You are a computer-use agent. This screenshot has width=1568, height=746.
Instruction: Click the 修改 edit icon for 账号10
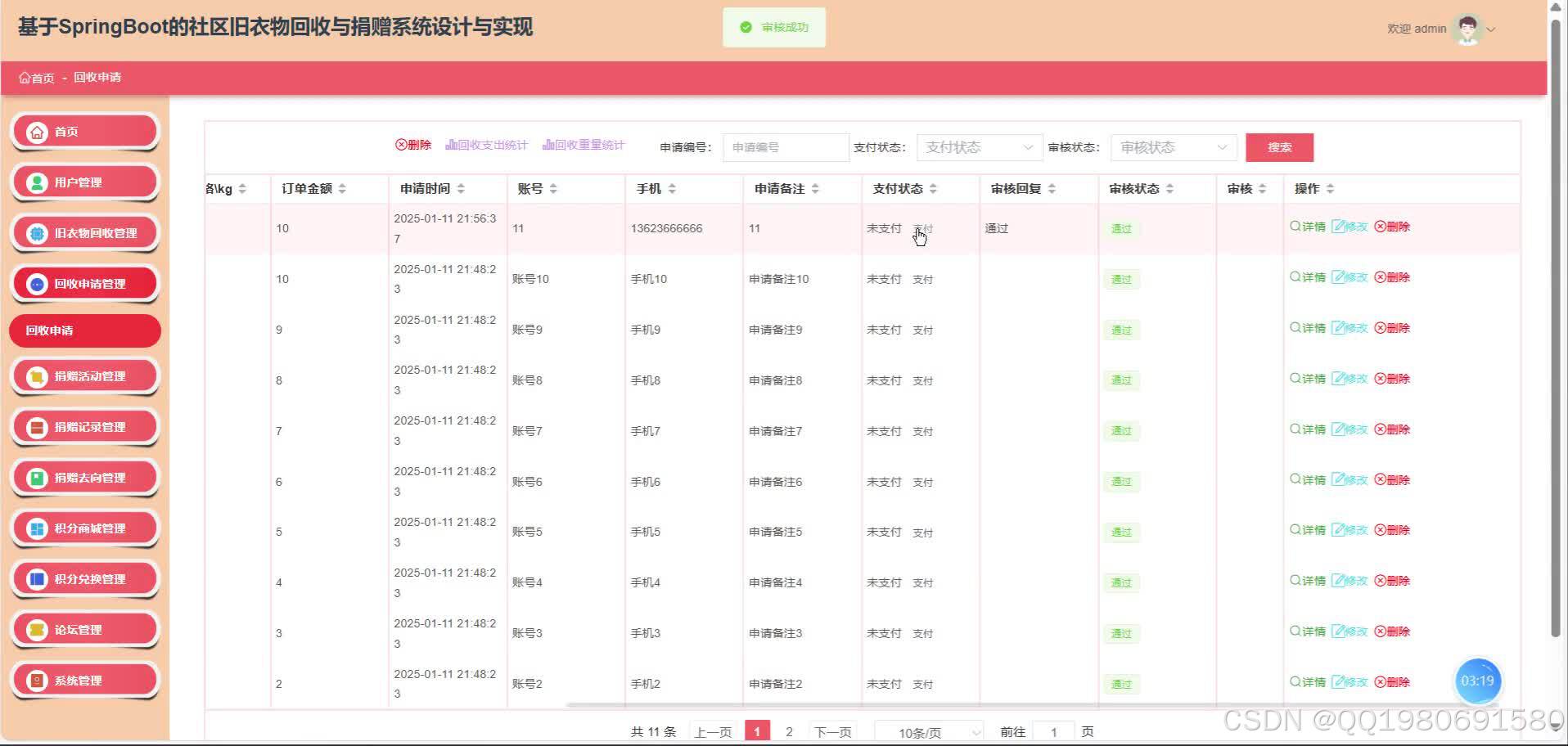(x=1351, y=277)
